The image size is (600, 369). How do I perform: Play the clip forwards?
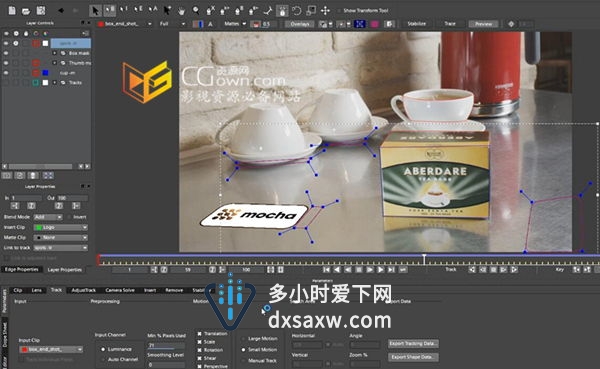point(380,270)
